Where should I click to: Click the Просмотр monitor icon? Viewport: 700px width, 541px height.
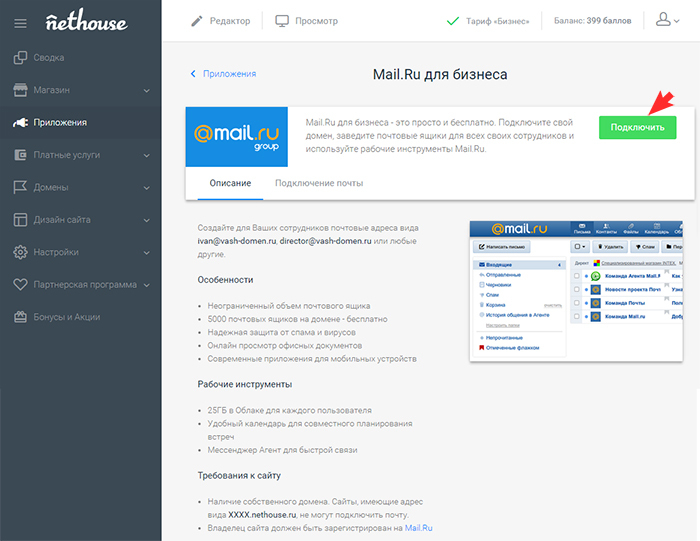click(282, 21)
